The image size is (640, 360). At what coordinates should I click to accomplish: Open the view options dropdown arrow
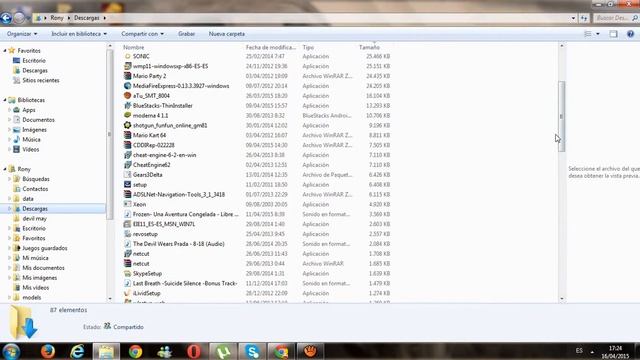point(598,34)
